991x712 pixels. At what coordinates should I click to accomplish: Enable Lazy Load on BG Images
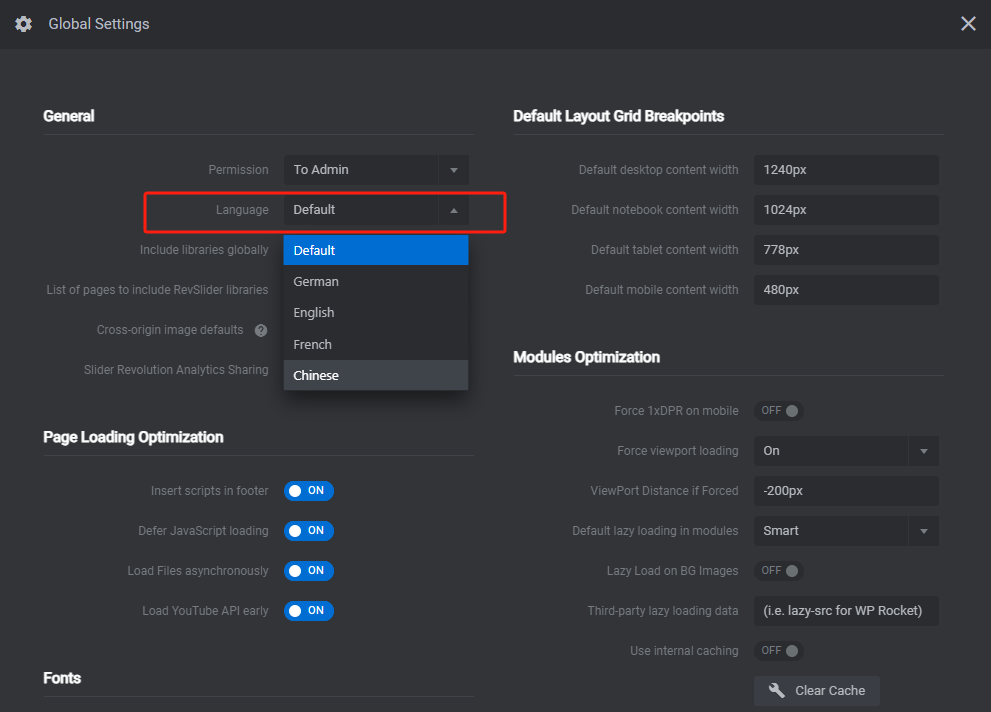tap(779, 571)
